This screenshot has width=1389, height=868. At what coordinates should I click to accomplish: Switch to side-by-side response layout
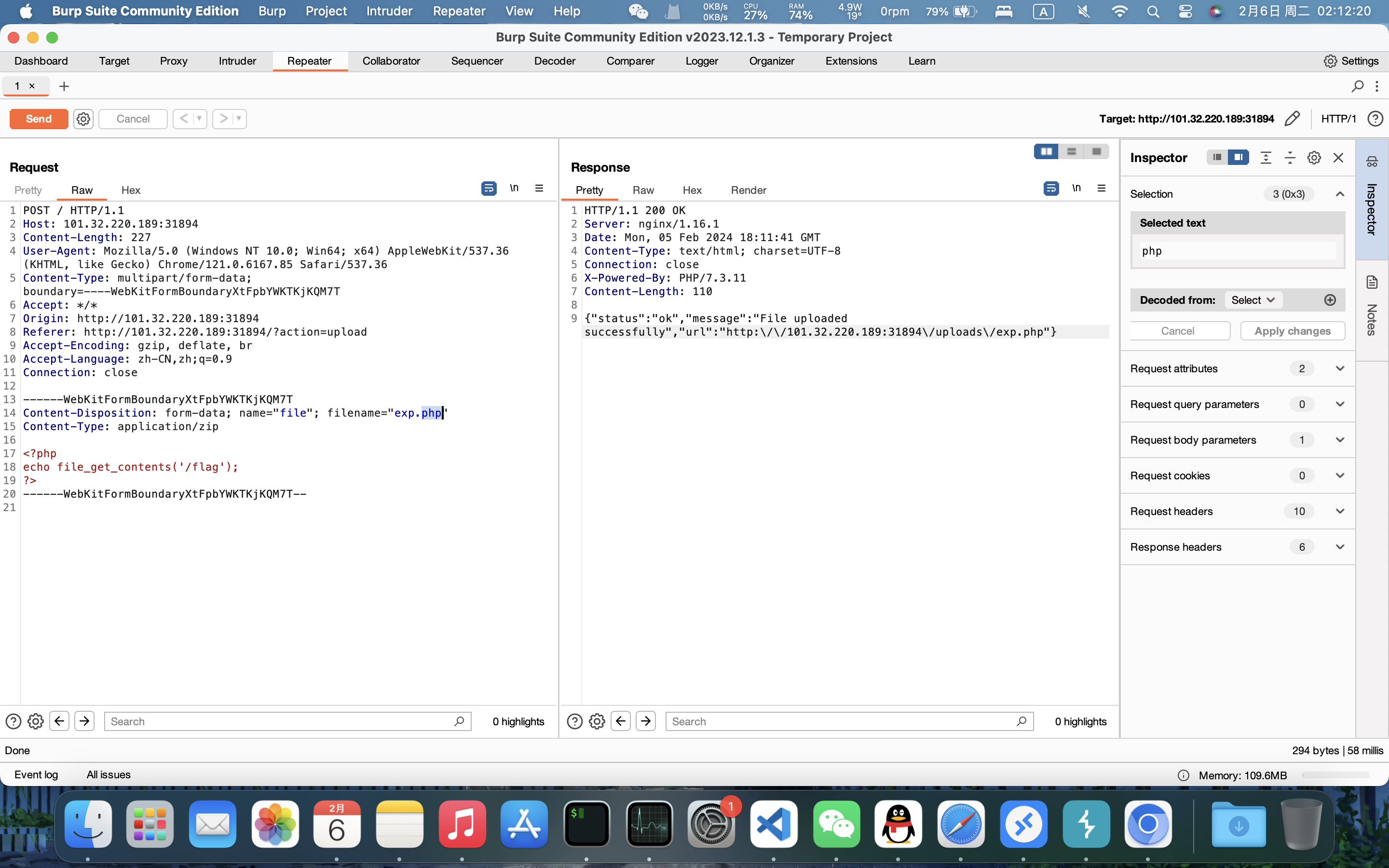pos(1047,151)
